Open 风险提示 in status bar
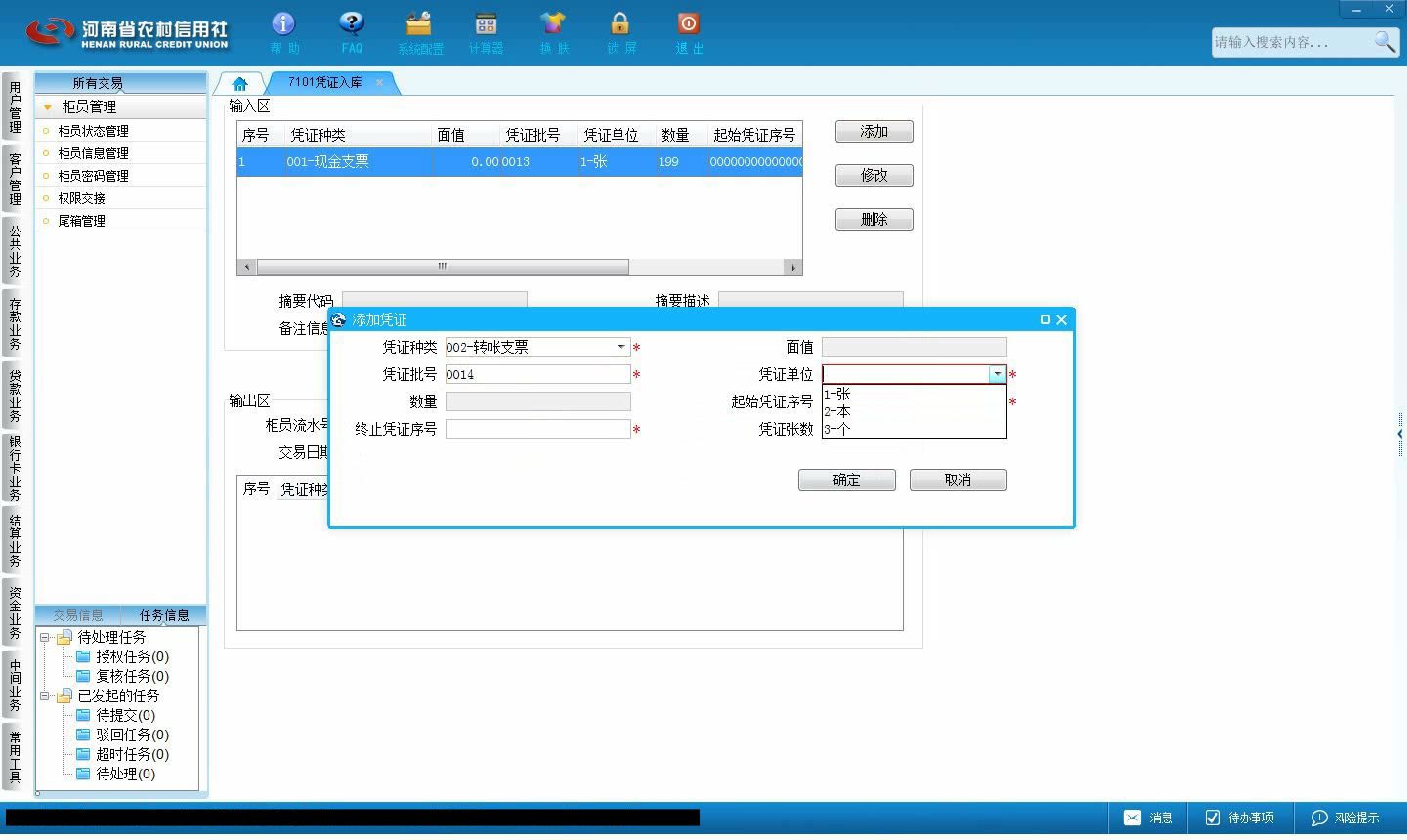The image size is (1407, 840). pos(1344,818)
